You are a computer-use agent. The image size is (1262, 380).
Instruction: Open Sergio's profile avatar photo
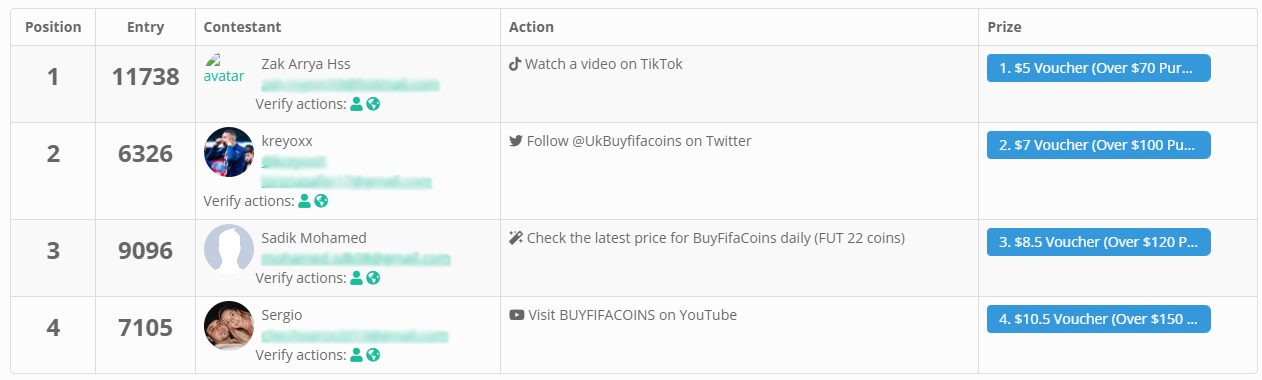(x=229, y=326)
